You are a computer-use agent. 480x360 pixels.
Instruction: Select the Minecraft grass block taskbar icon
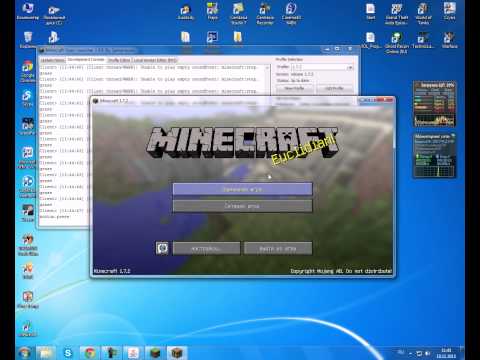tap(155, 353)
